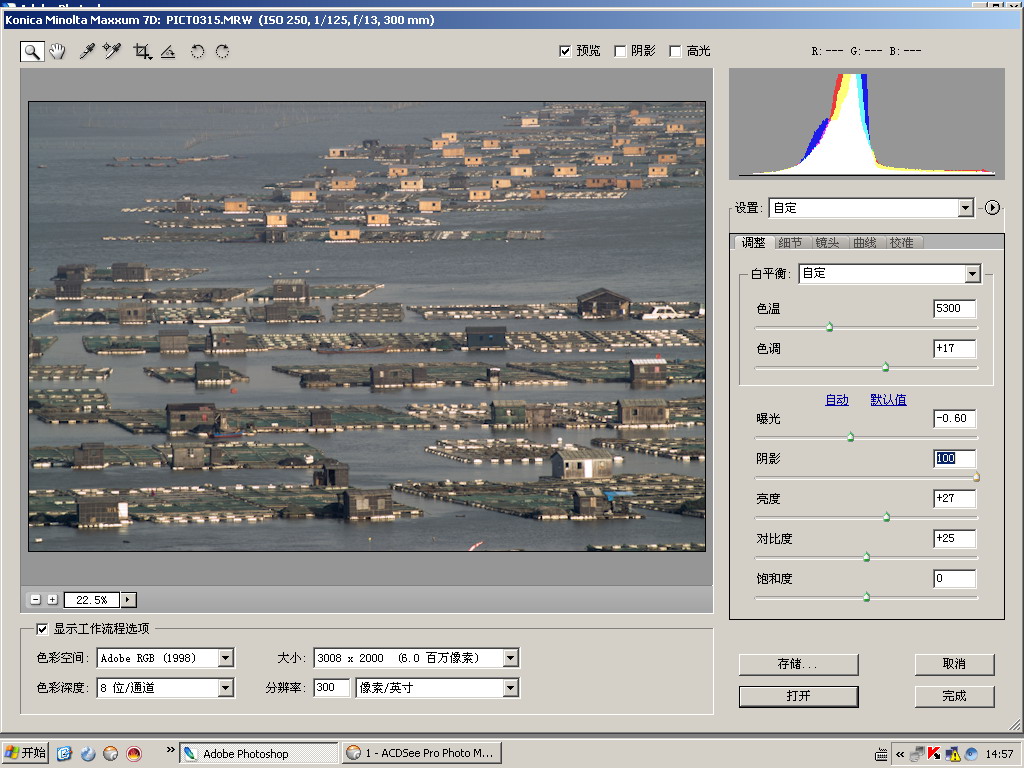Switch to ACDSee Pro in taskbar
This screenshot has width=1024, height=768.
coord(421,753)
